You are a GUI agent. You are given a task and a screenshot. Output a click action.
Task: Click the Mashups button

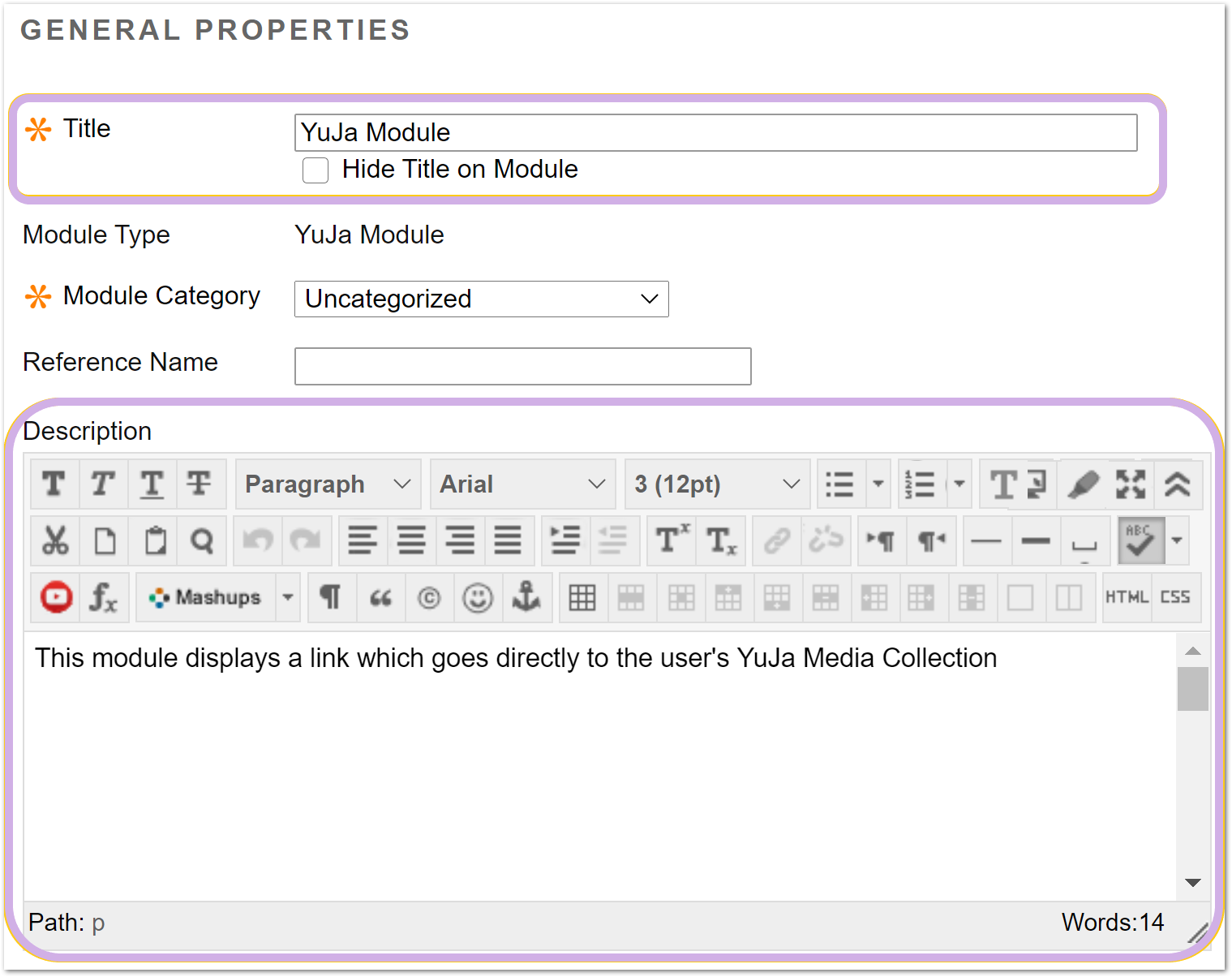pyautogui.click(x=206, y=597)
